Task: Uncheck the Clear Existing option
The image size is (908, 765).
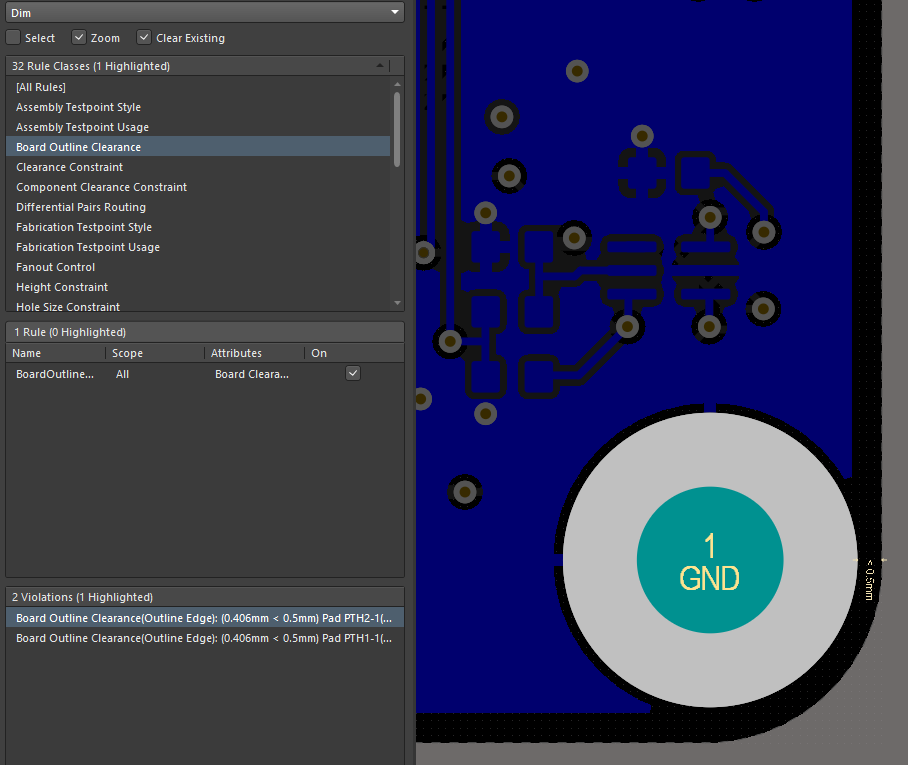Action: pos(143,36)
